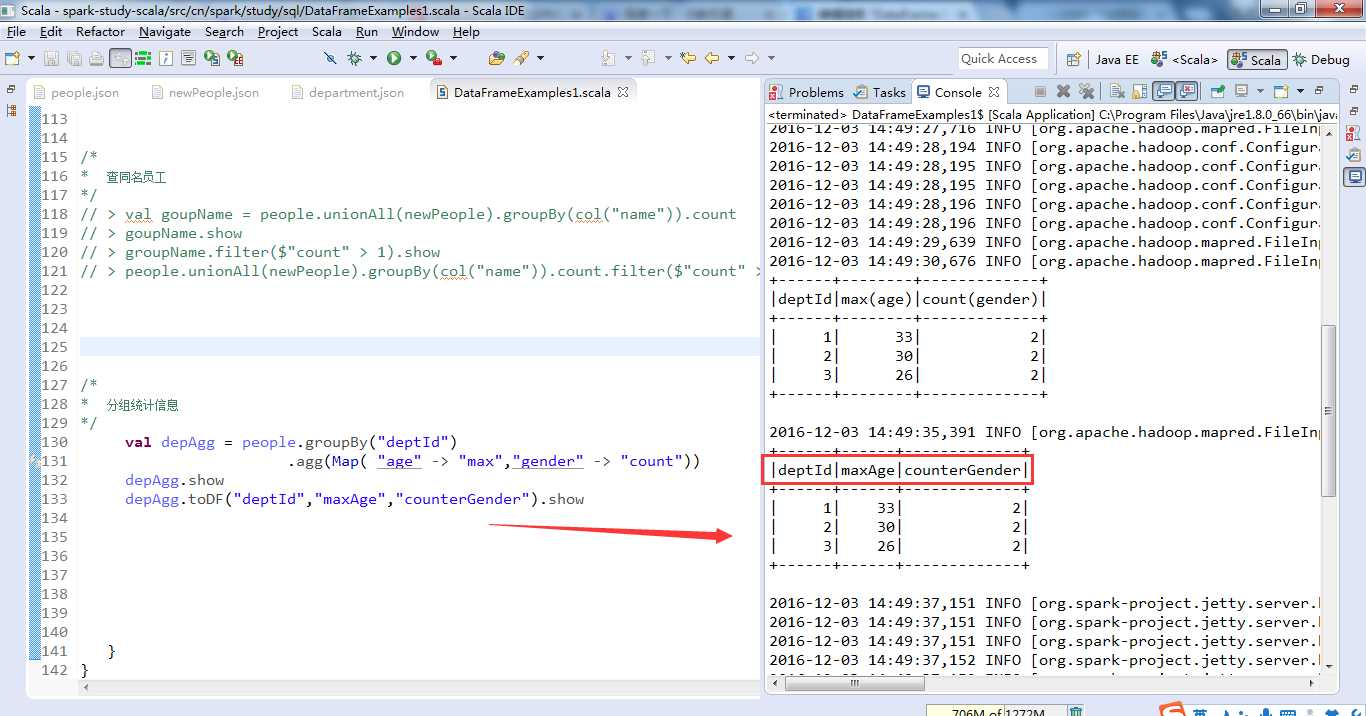Click 'counterGender' in the console table header
The width and height of the screenshot is (1366, 716).
pos(963,470)
